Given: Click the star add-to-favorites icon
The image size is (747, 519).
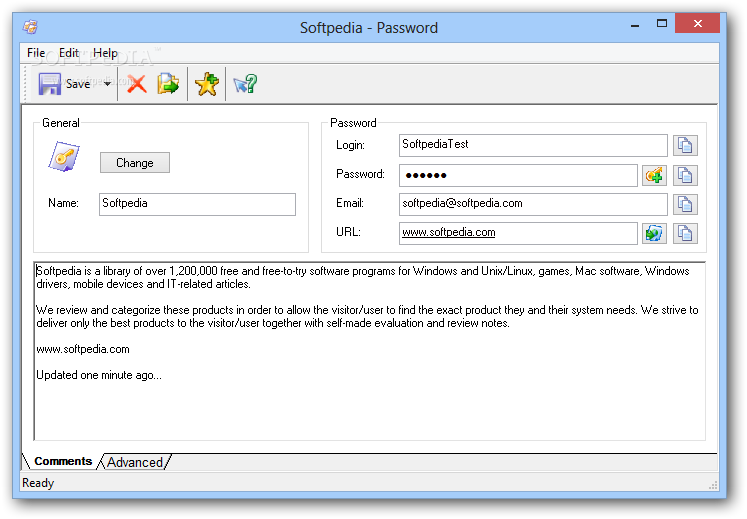Looking at the screenshot, I should [207, 84].
